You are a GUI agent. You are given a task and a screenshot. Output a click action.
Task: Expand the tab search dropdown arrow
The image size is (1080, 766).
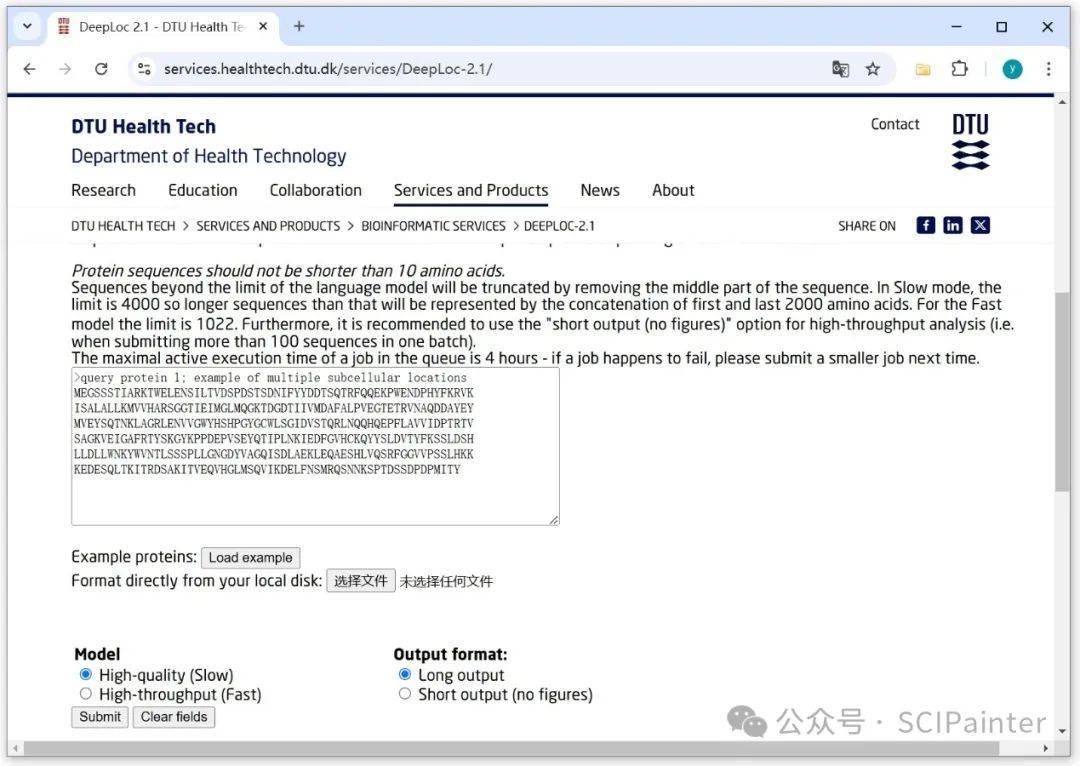click(x=27, y=27)
